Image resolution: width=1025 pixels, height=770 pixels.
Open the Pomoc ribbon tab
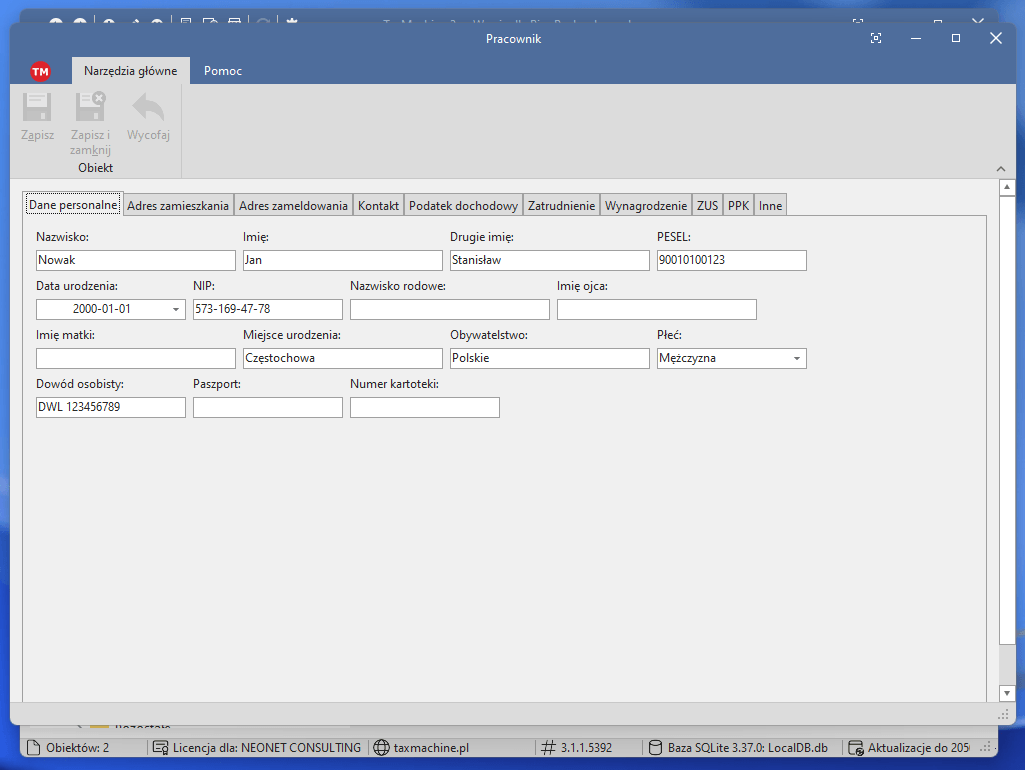[x=222, y=71]
